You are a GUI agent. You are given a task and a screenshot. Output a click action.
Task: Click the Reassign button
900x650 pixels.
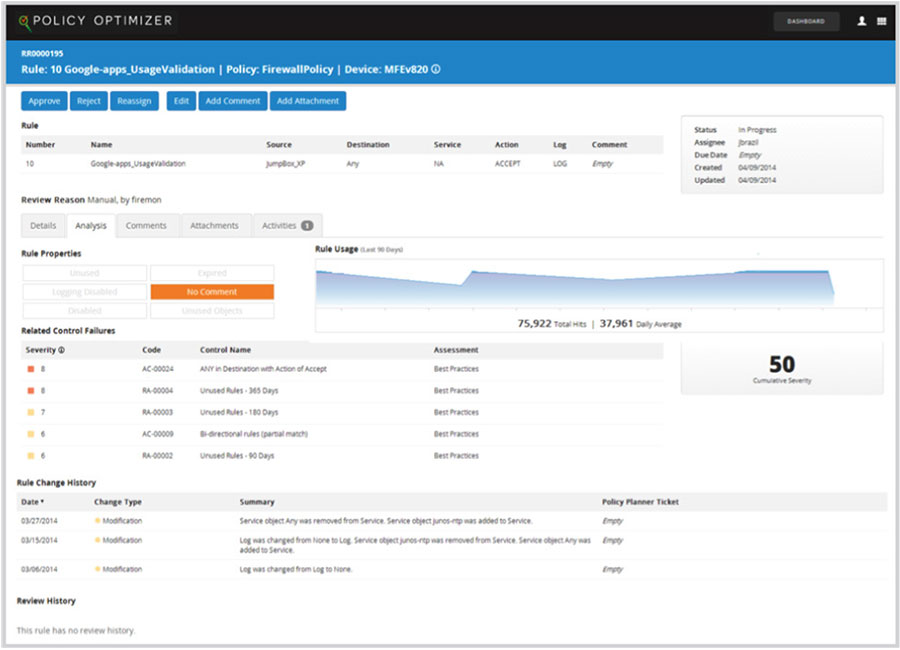pyautogui.click(x=134, y=101)
